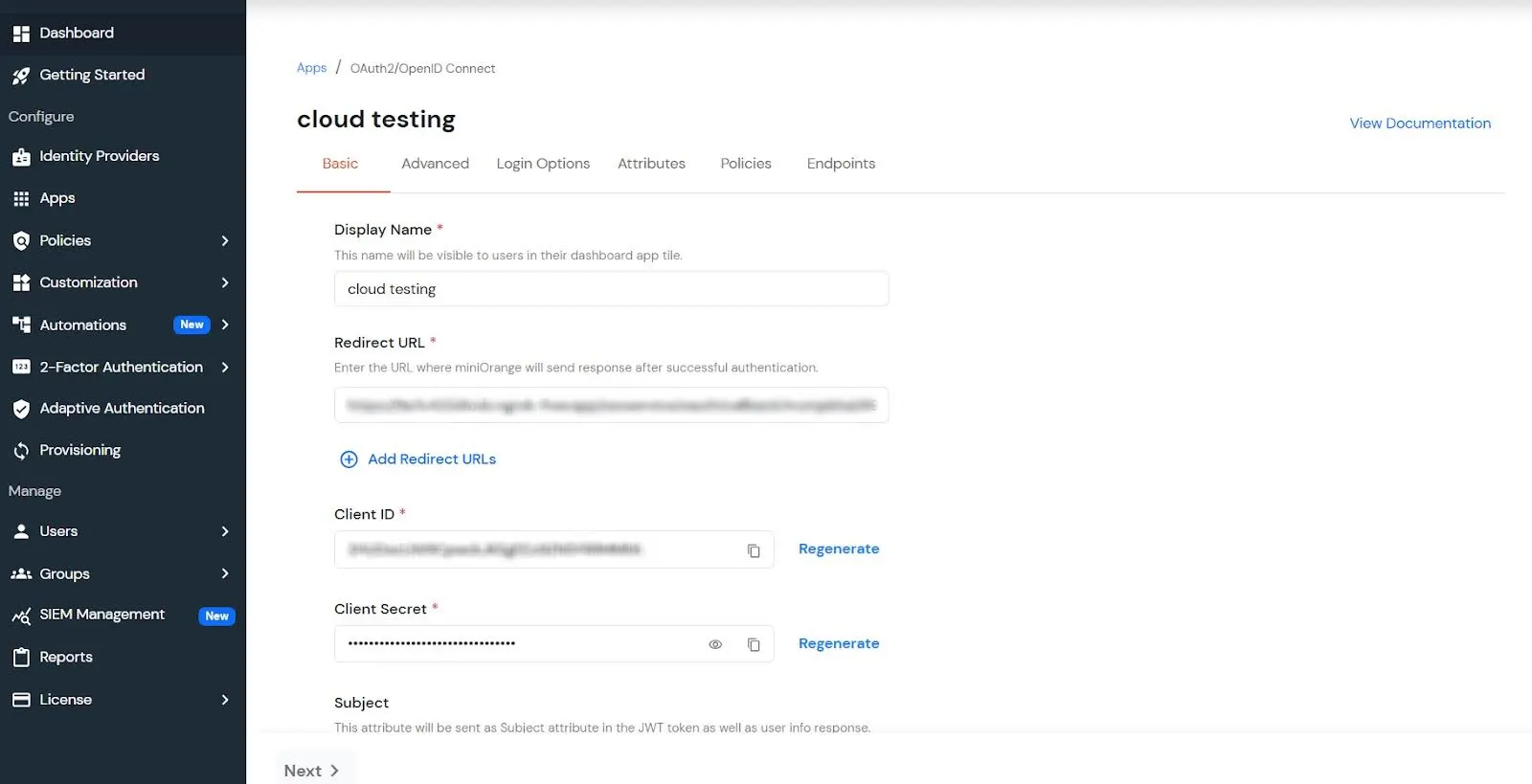
Task: Reveal the Client Secret with eye icon
Action: (x=714, y=644)
